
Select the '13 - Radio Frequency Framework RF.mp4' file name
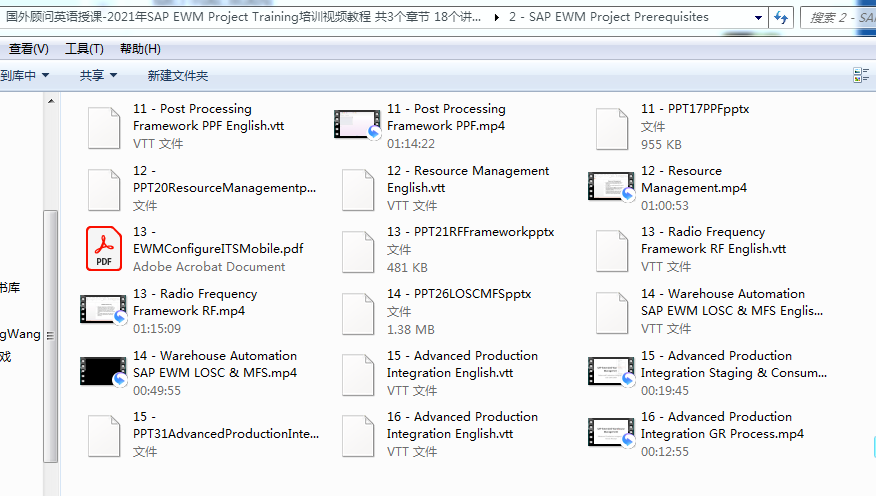[x=195, y=302]
